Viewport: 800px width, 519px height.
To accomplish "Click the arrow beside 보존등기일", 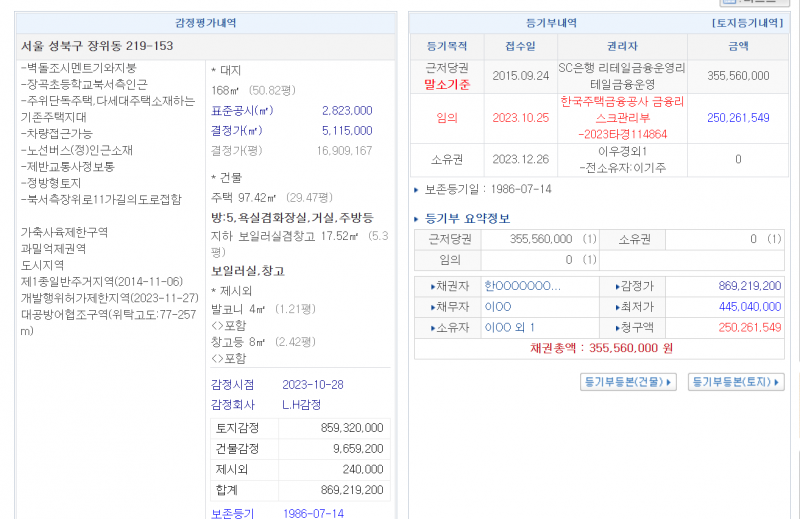I will [x=416, y=188].
